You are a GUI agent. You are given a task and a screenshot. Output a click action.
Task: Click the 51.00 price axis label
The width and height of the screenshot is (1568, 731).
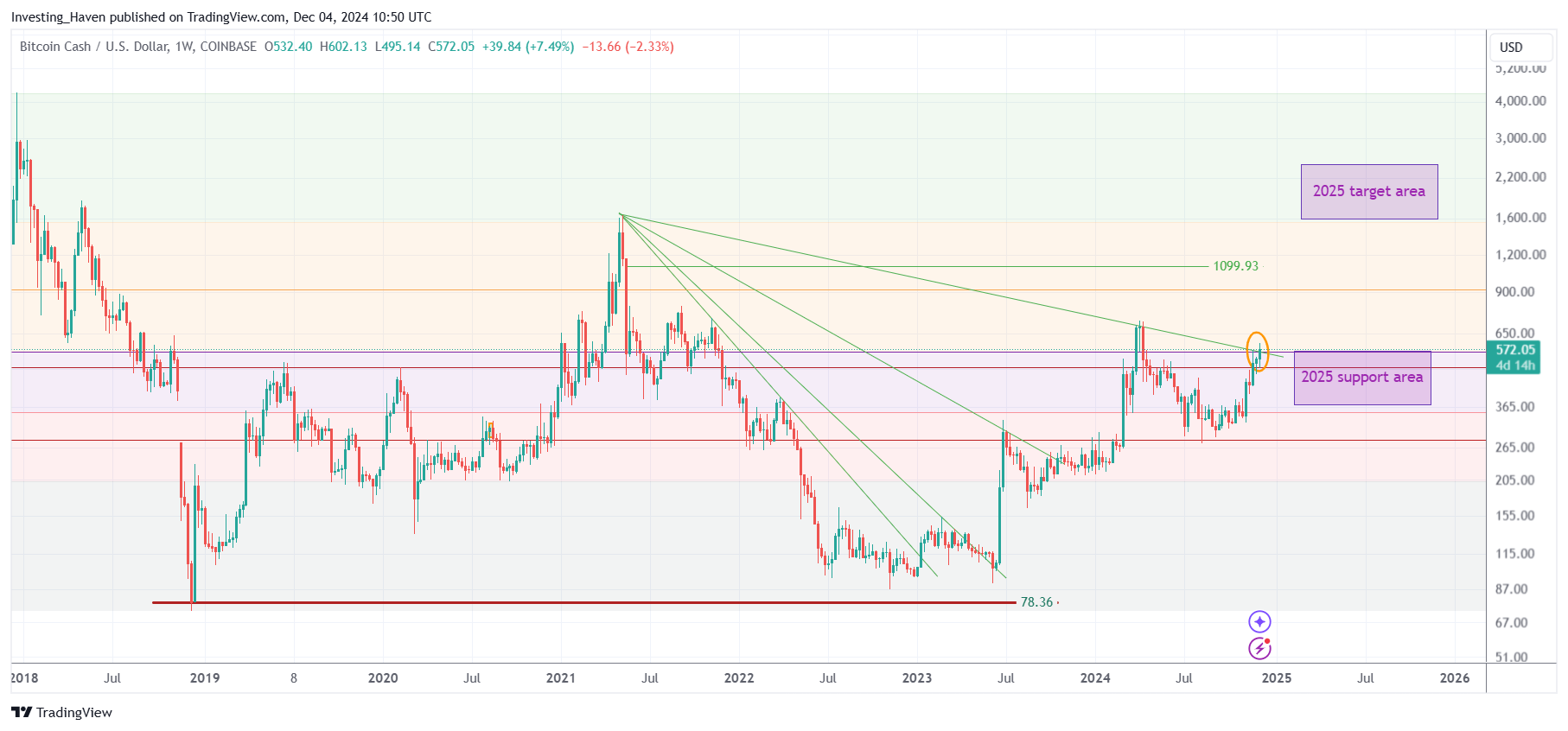[1512, 658]
